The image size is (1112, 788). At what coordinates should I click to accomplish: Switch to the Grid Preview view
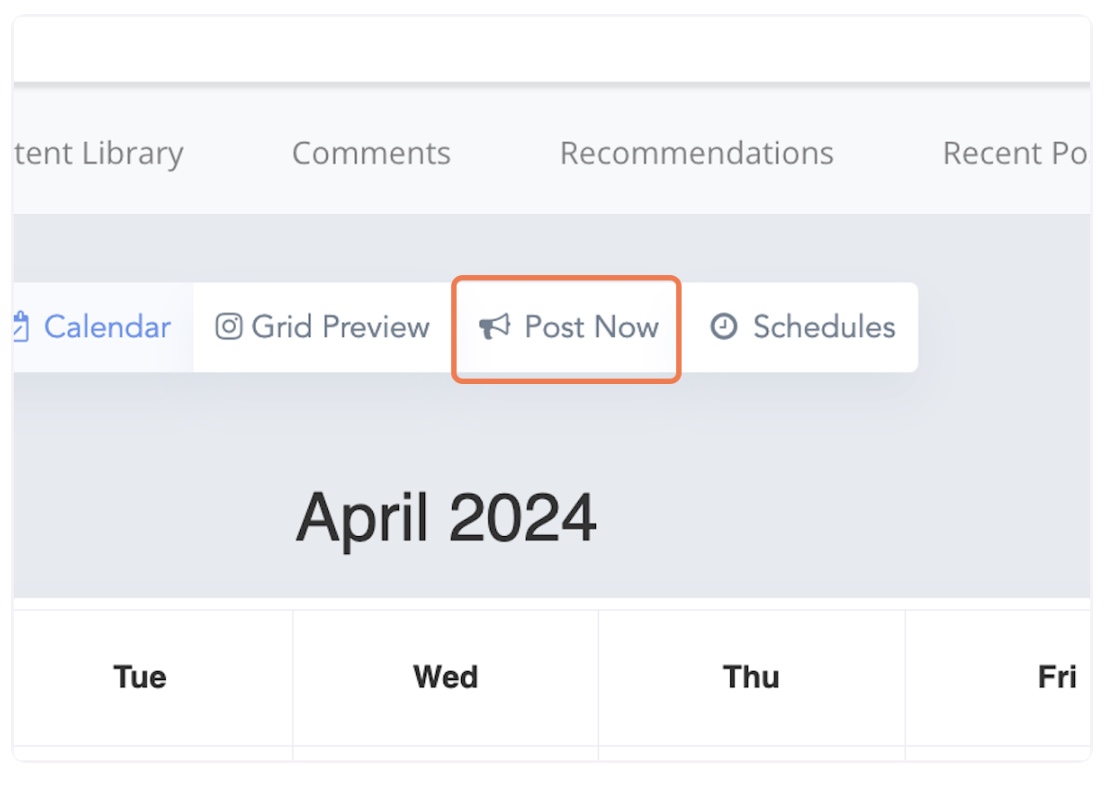tap(323, 328)
